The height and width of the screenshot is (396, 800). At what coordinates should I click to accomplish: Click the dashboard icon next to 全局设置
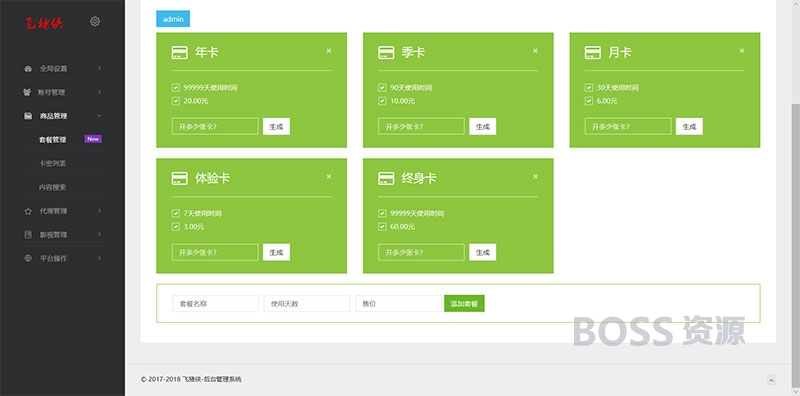click(x=28, y=68)
